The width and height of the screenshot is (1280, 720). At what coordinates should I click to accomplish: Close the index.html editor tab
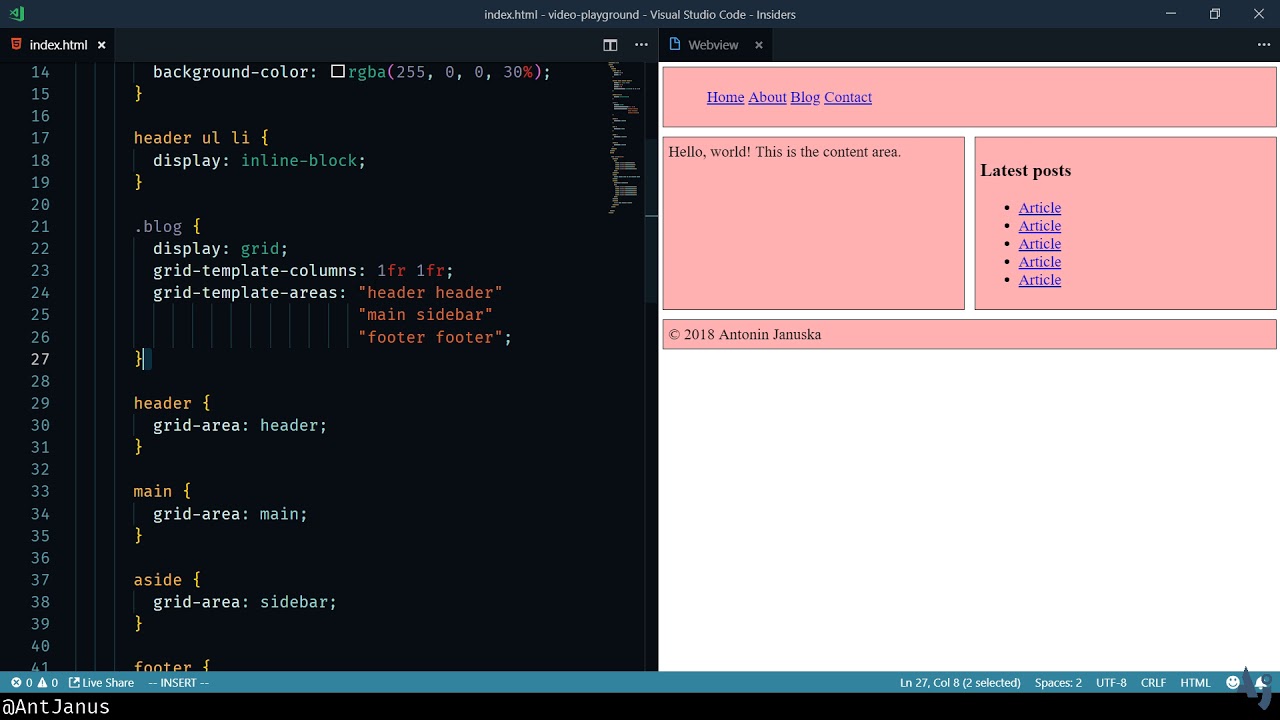(101, 45)
